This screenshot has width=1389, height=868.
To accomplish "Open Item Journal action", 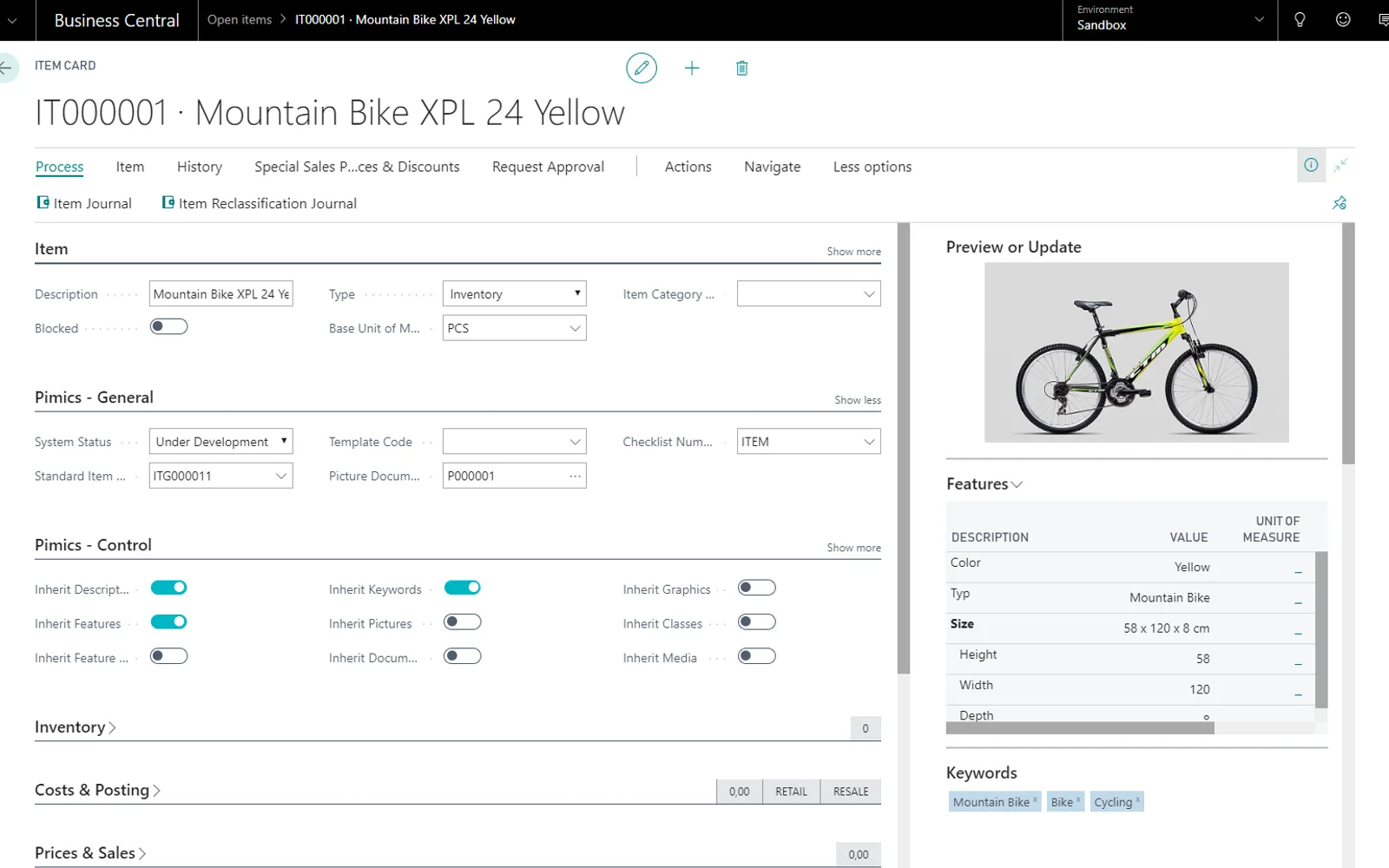I will click(x=84, y=203).
